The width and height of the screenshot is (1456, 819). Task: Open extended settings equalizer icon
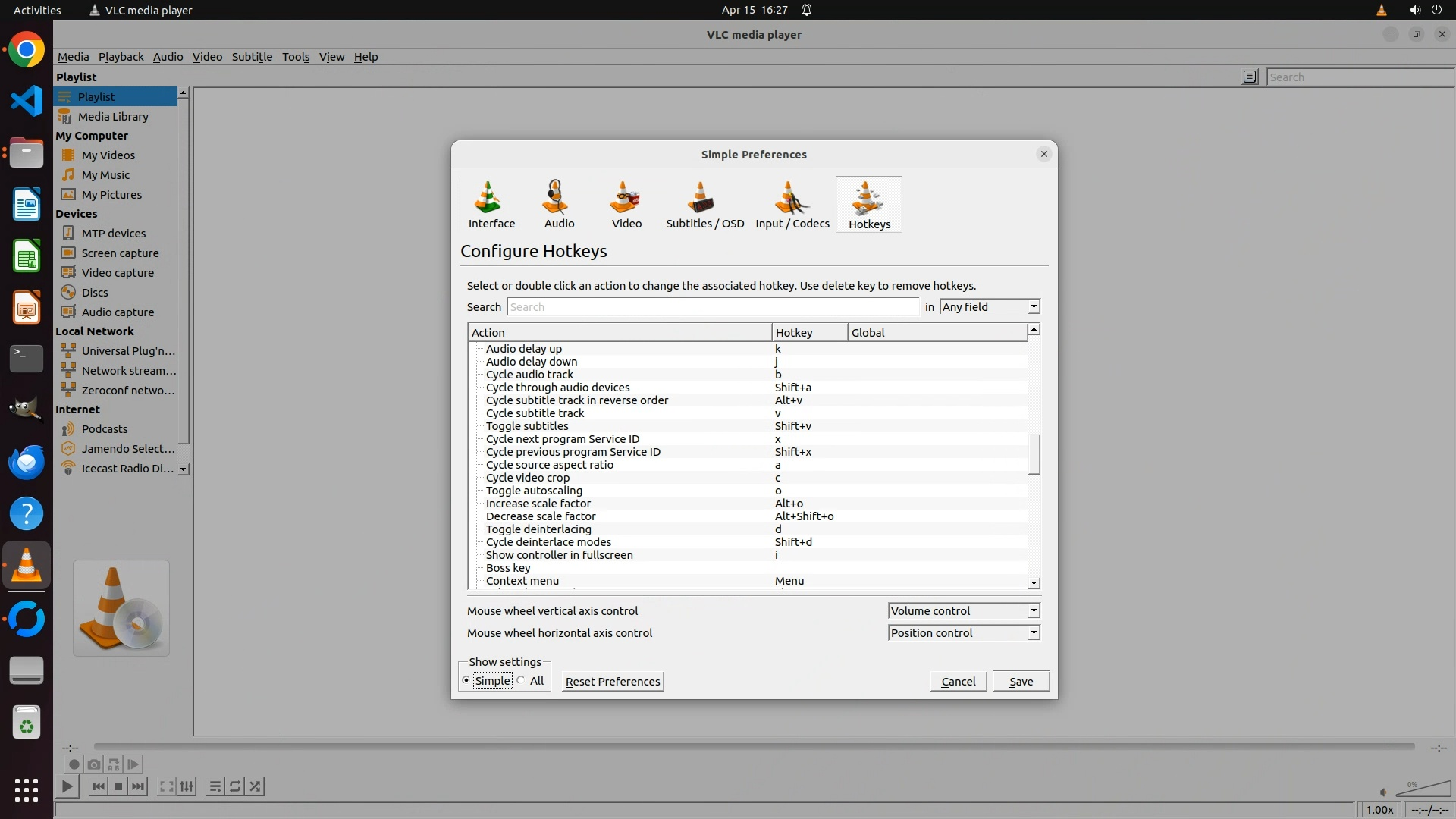187,786
